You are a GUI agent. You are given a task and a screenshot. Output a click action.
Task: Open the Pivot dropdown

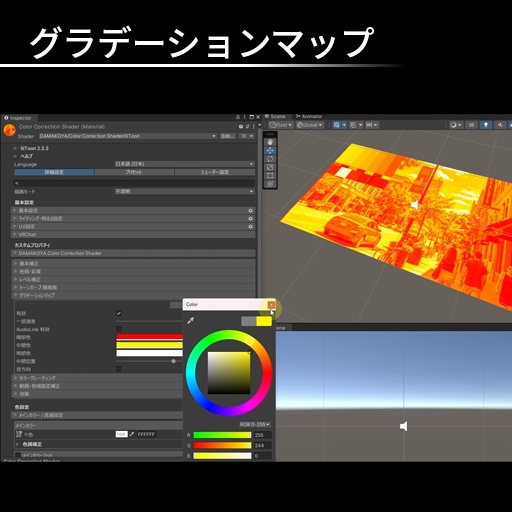point(281,125)
